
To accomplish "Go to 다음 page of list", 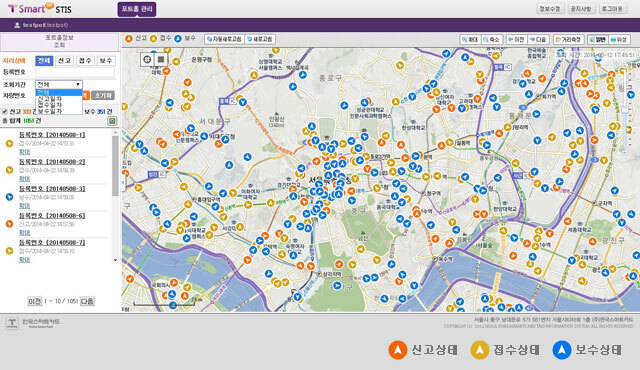I will click(x=87, y=301).
